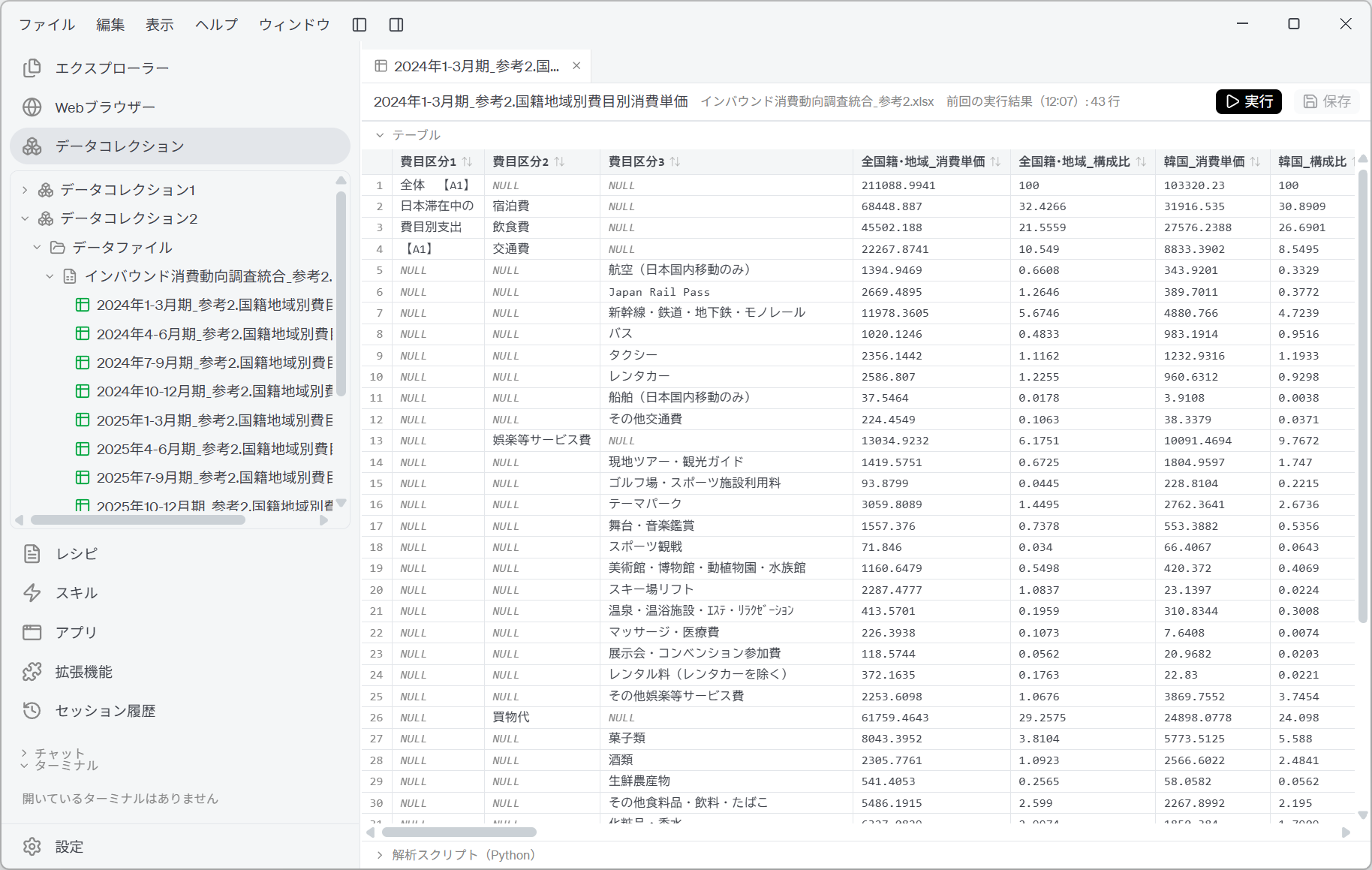Toggle the left sidebar panel icon
The height and width of the screenshot is (870, 1372).
tap(360, 25)
